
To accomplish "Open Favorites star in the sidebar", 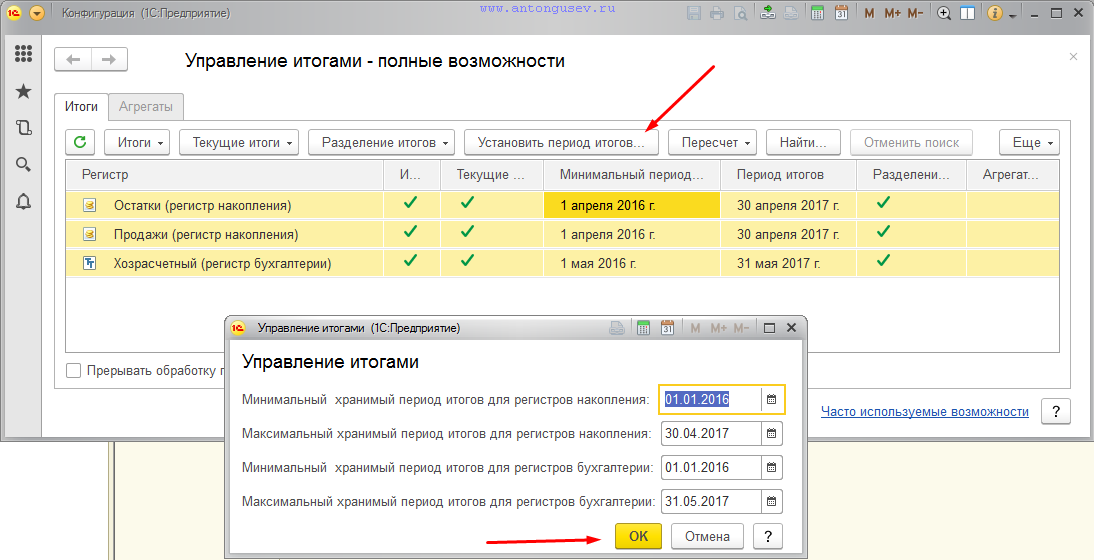I will (23, 91).
